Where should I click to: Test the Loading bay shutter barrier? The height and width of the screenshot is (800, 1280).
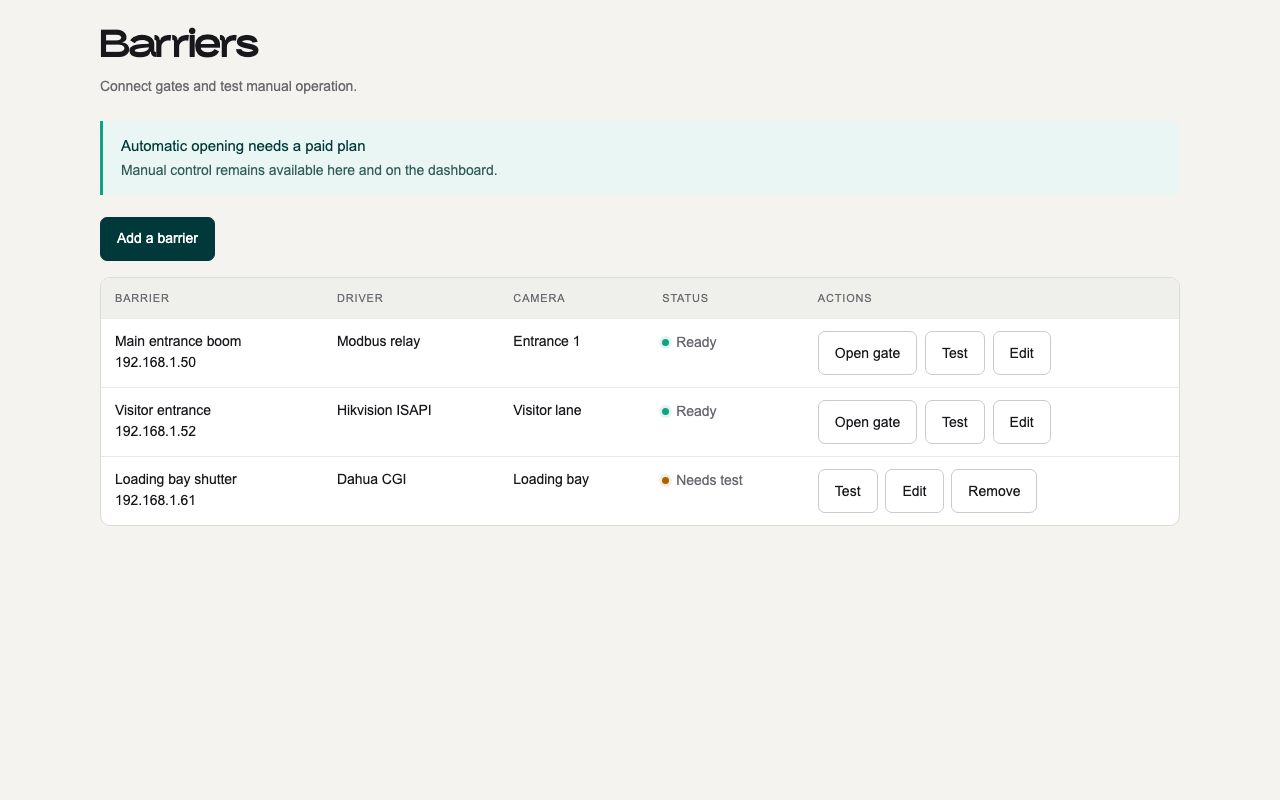[x=848, y=491]
